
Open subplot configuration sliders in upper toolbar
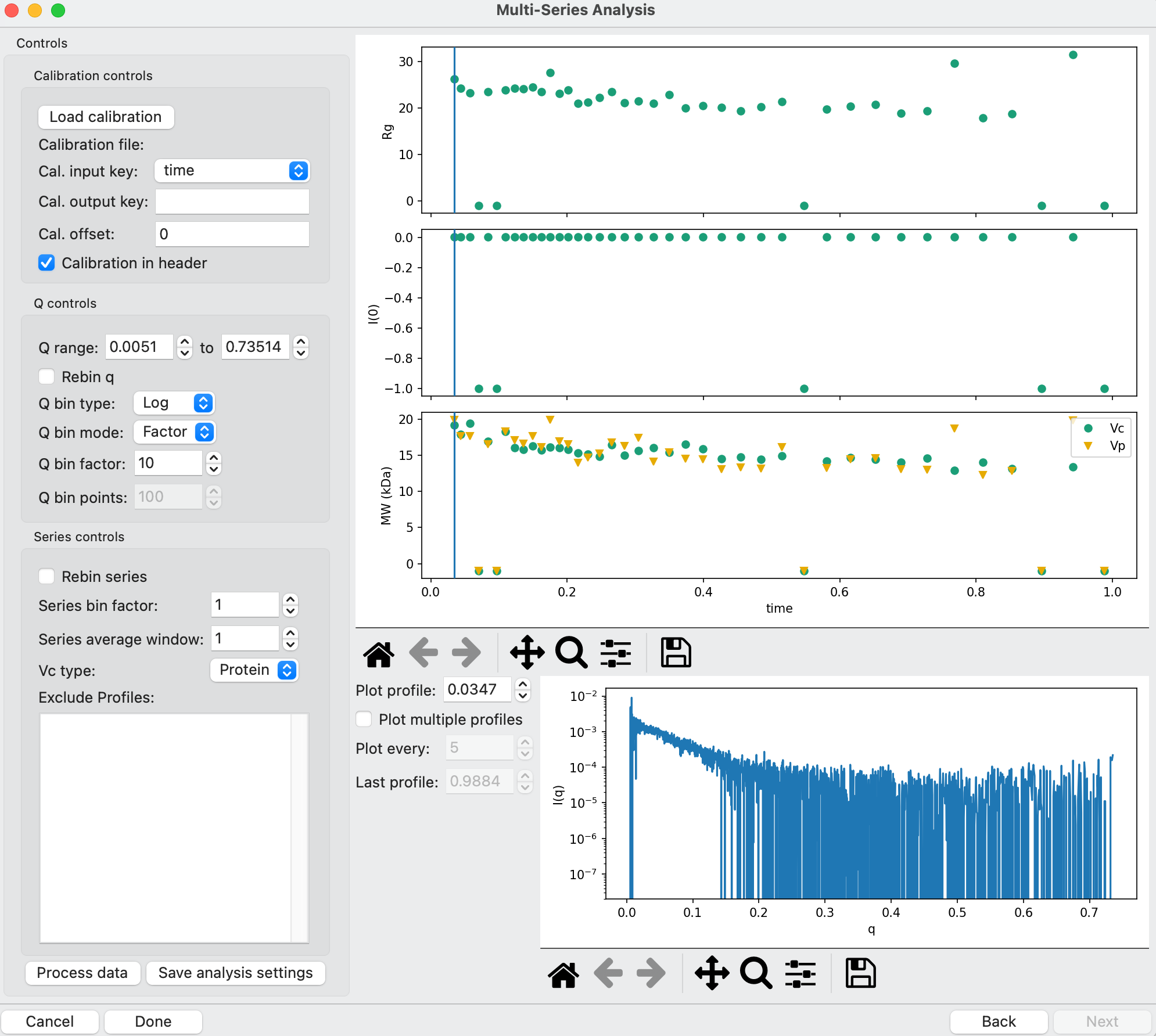point(616,653)
